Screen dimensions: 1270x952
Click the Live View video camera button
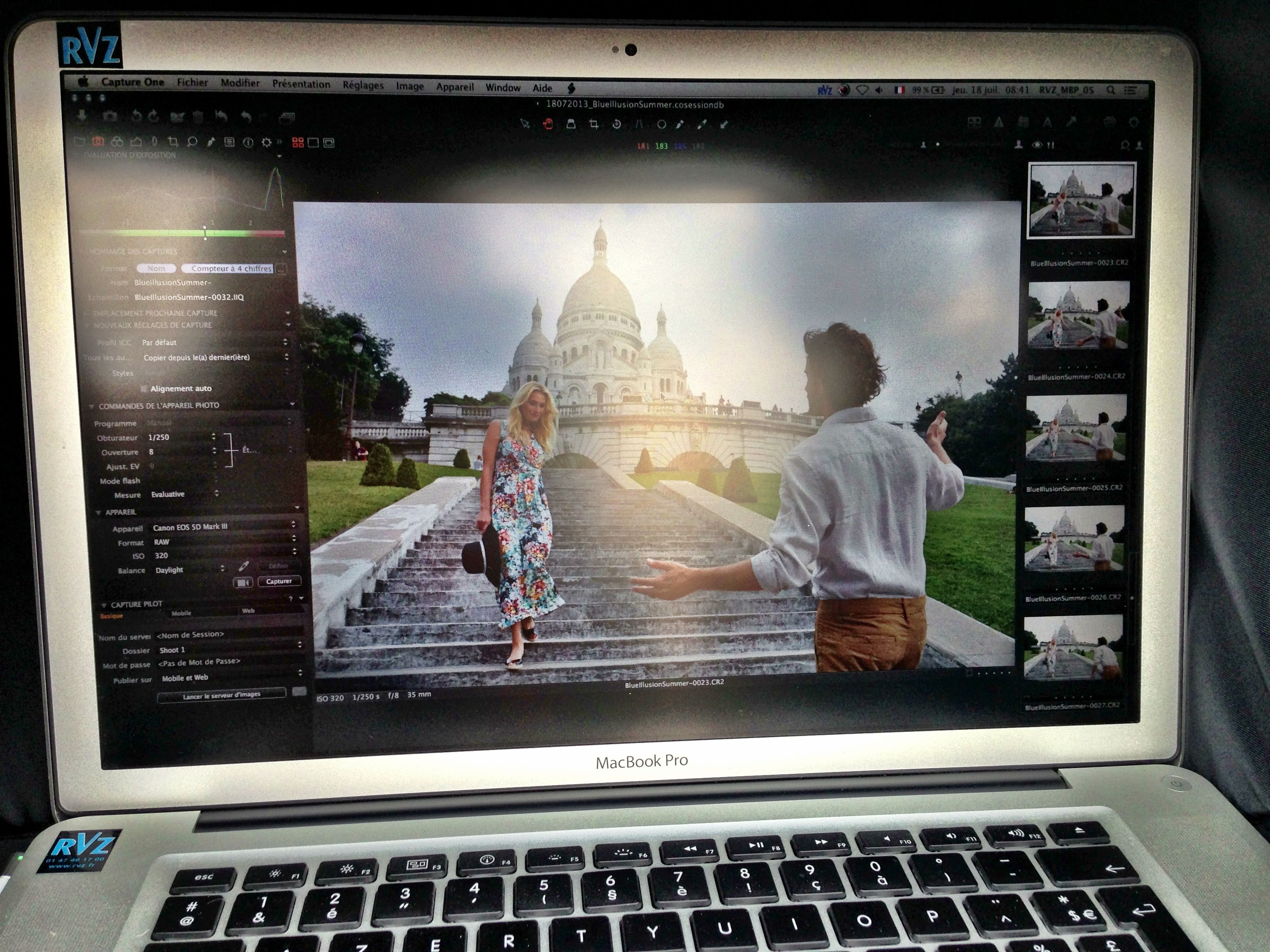coord(243,583)
